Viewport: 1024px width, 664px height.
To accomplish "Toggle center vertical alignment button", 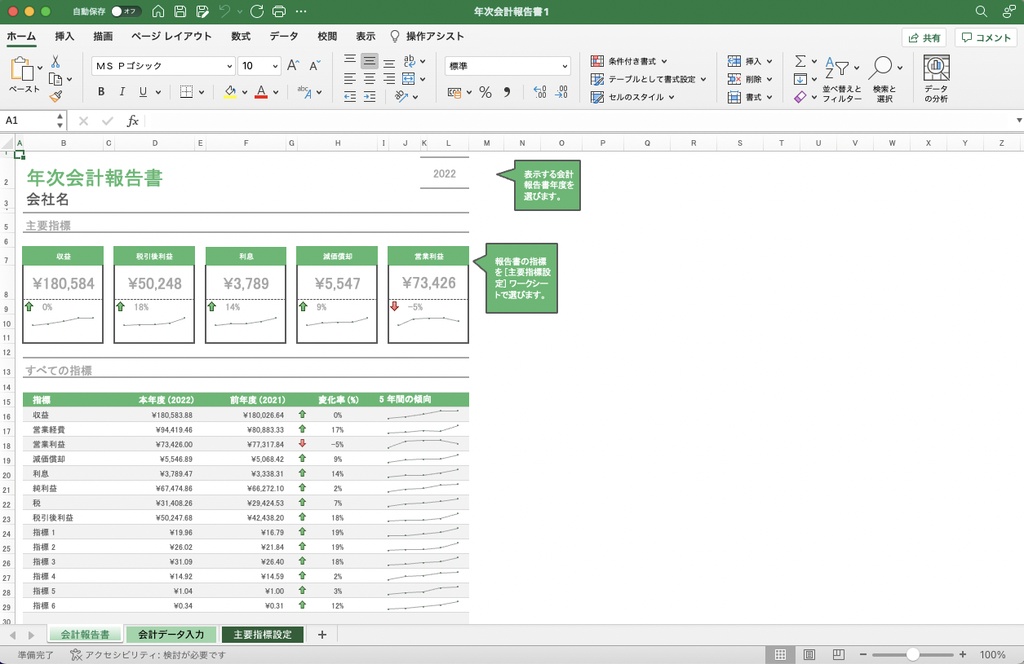I will [x=370, y=61].
